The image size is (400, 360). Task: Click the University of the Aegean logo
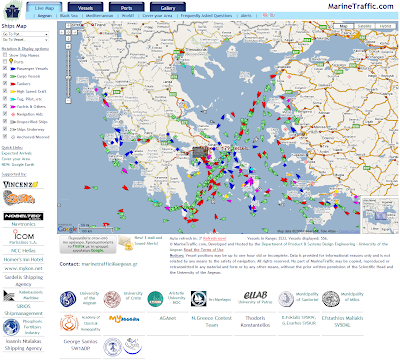68,299
